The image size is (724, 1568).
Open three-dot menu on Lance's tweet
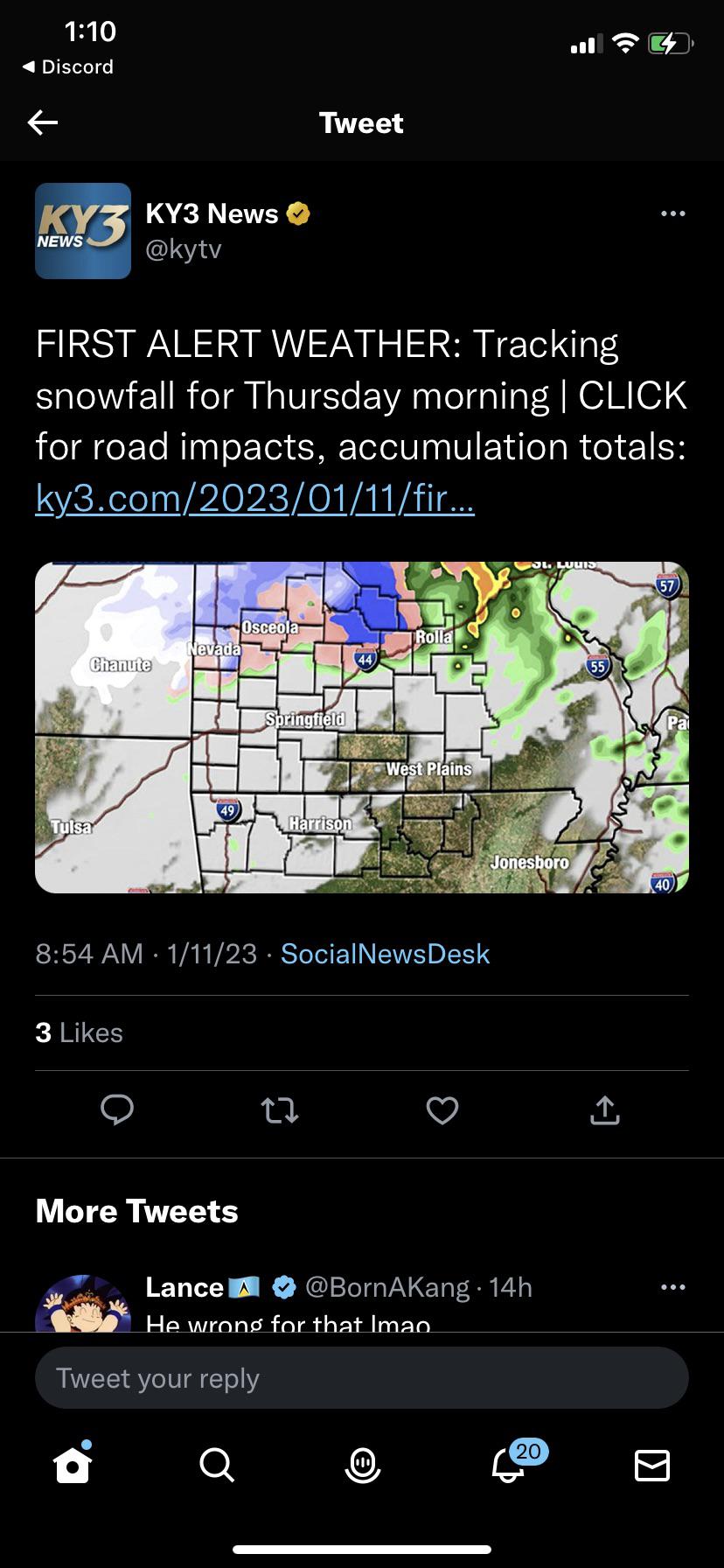pyautogui.click(x=673, y=1287)
